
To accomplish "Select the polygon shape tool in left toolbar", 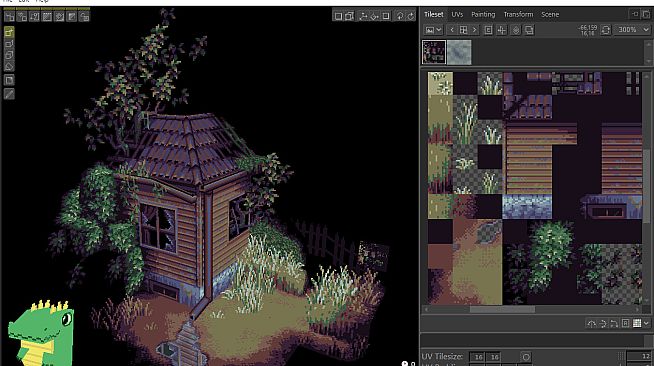I will [x=9, y=66].
